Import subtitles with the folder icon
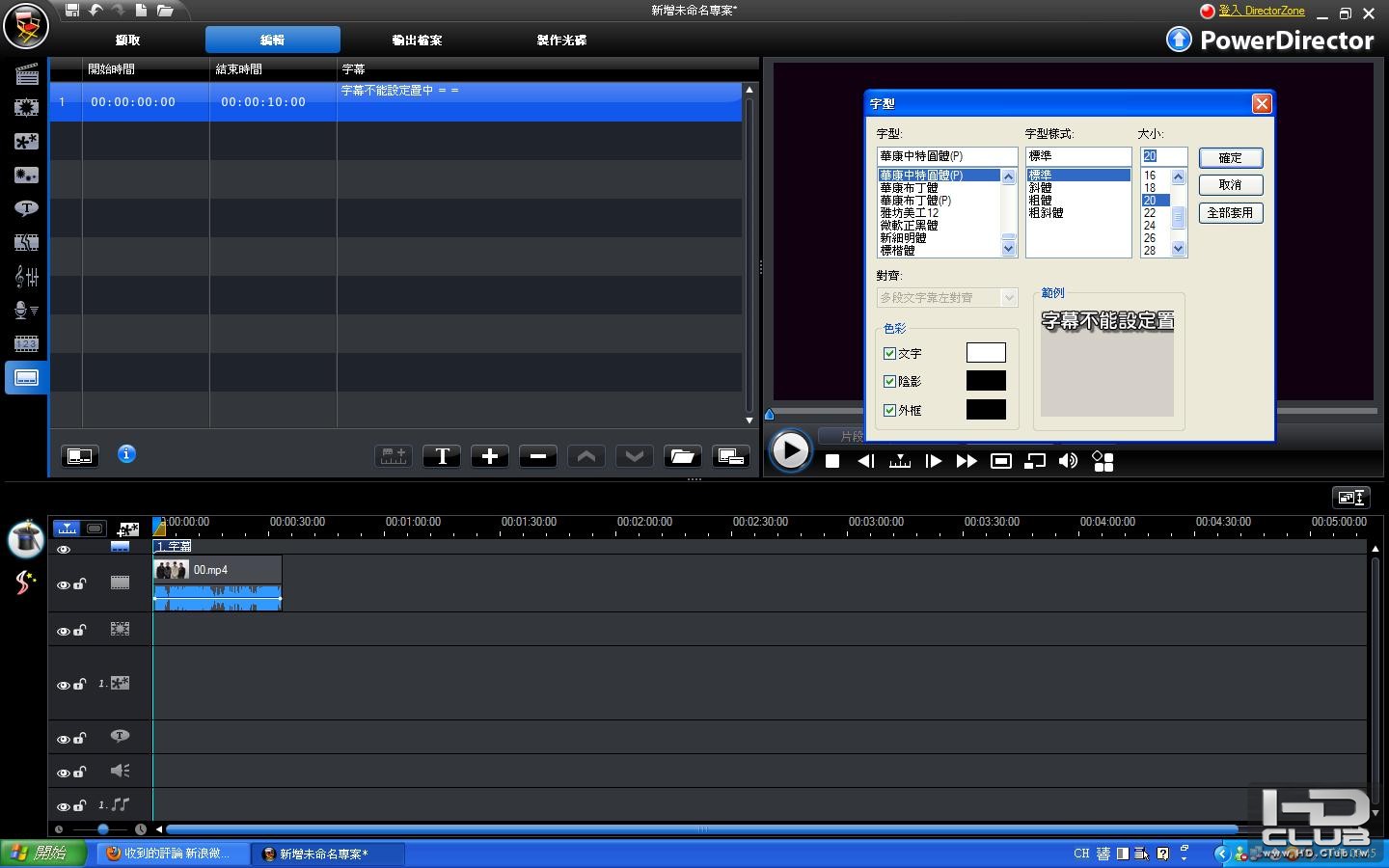Viewport: 1389px width, 868px height. pyautogui.click(x=682, y=456)
